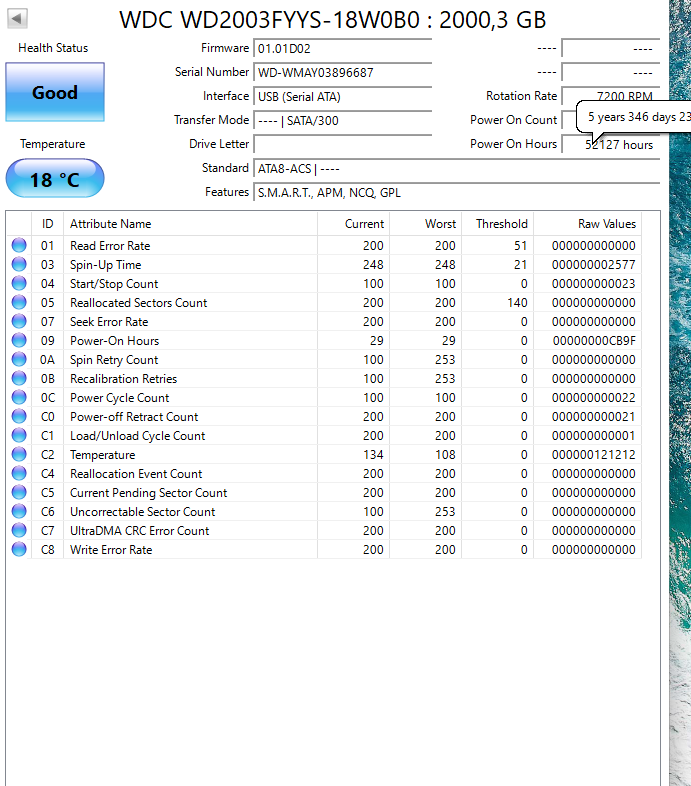Click the threshold value 51

point(521,246)
